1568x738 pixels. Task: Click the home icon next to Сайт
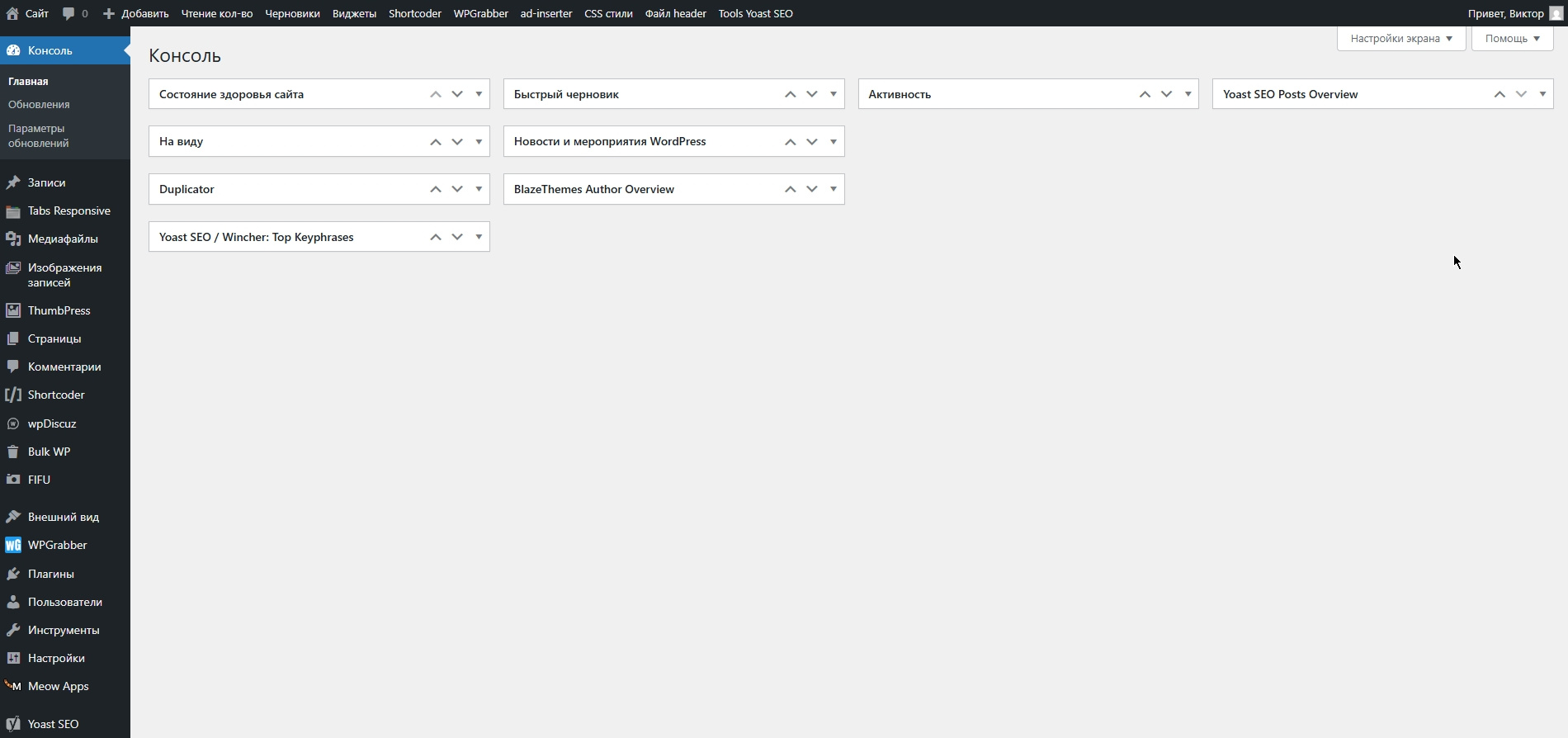coord(12,13)
